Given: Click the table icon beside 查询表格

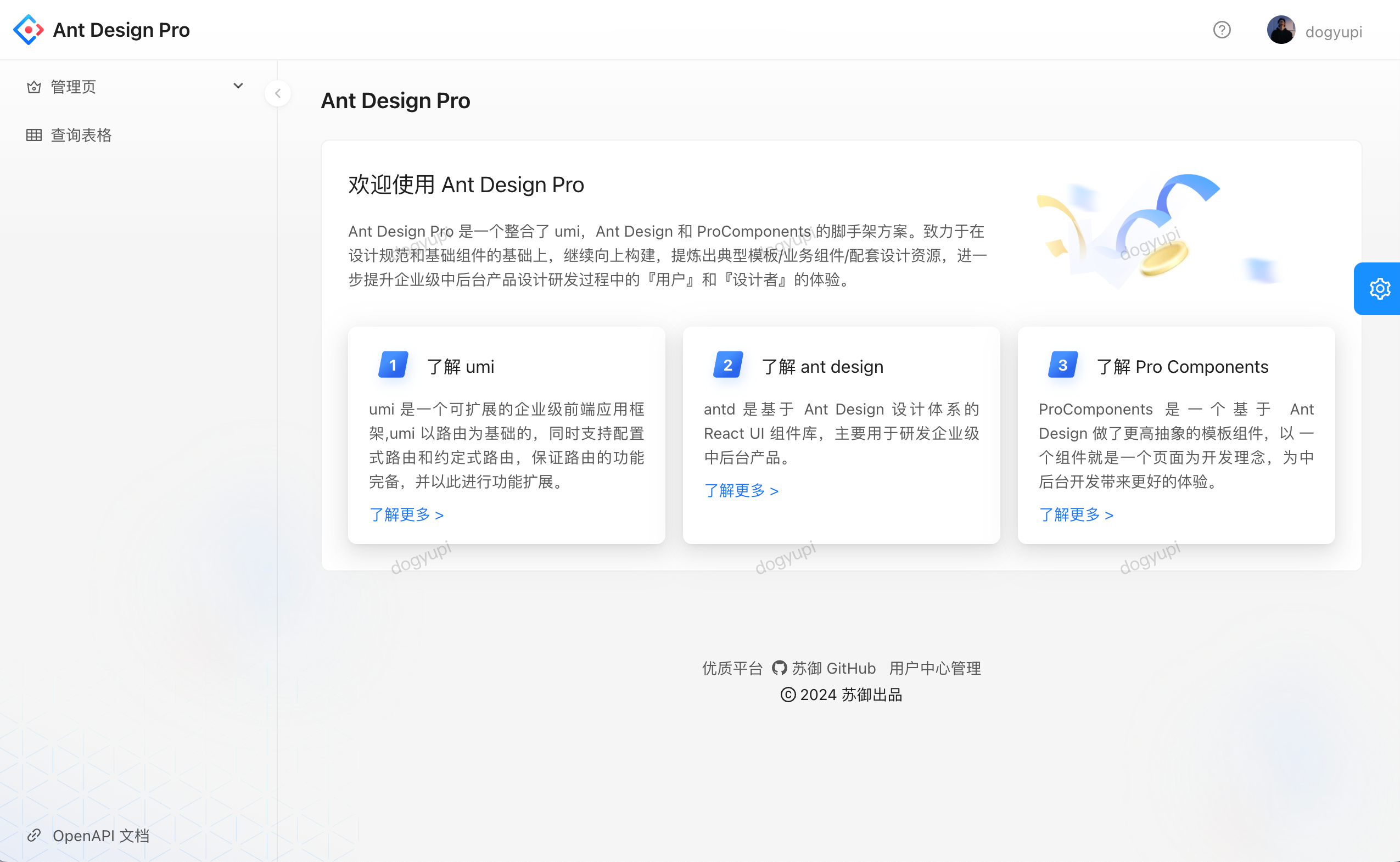Looking at the screenshot, I should pyautogui.click(x=33, y=135).
